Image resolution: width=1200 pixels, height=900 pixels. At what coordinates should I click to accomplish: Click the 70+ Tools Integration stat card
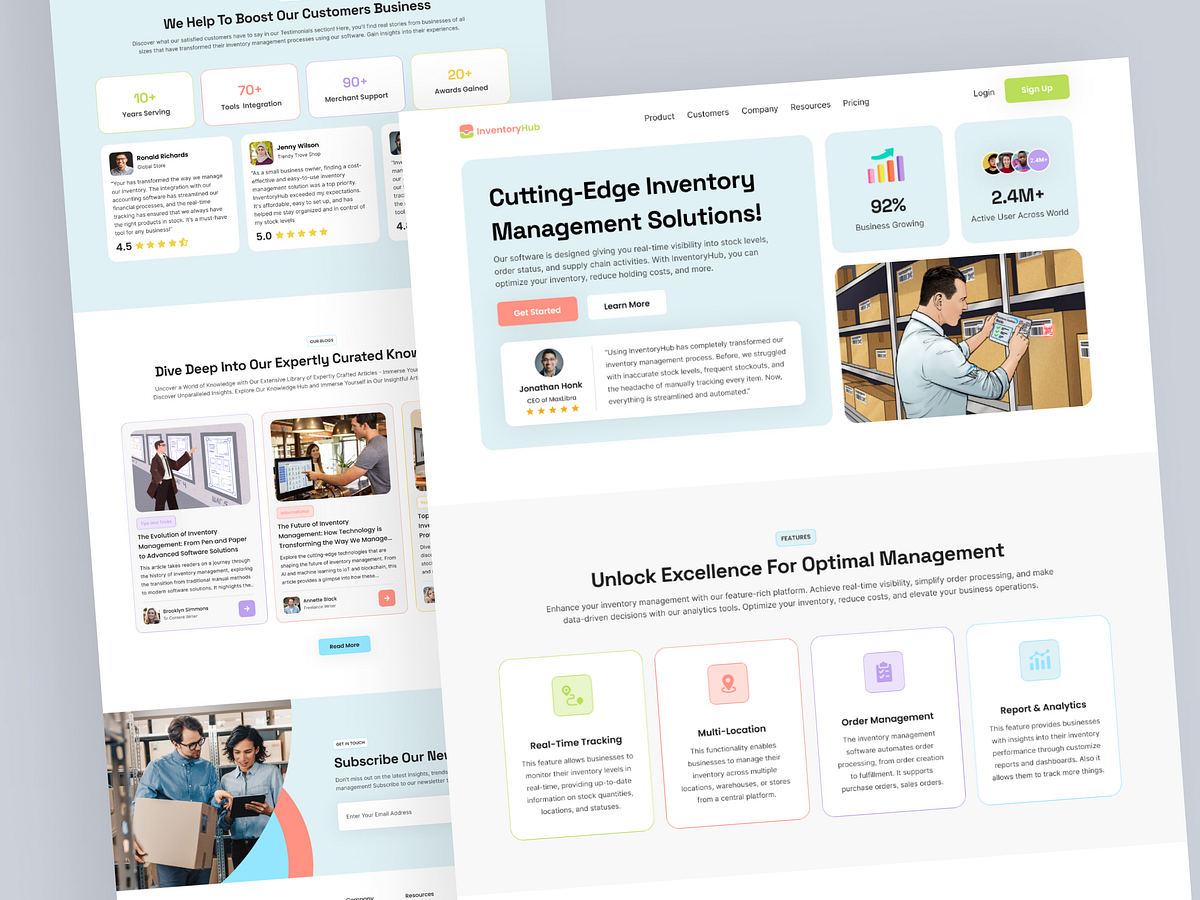251,95
